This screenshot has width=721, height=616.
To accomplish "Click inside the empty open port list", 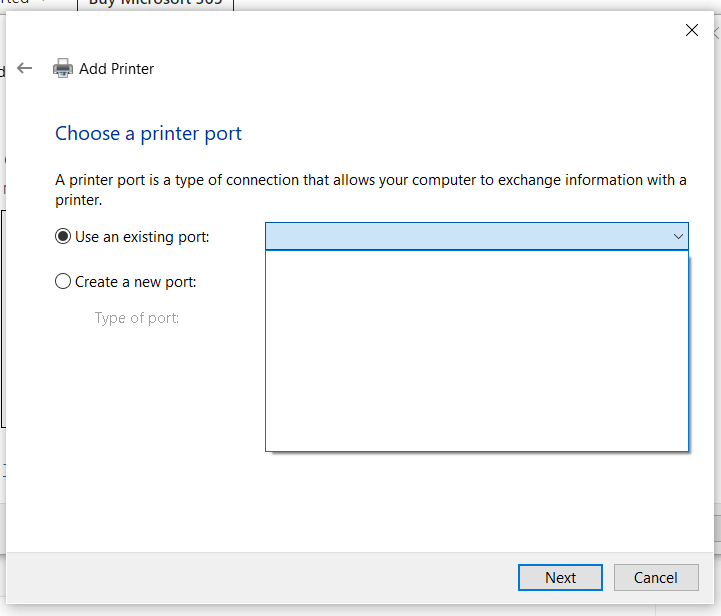I will (476, 350).
